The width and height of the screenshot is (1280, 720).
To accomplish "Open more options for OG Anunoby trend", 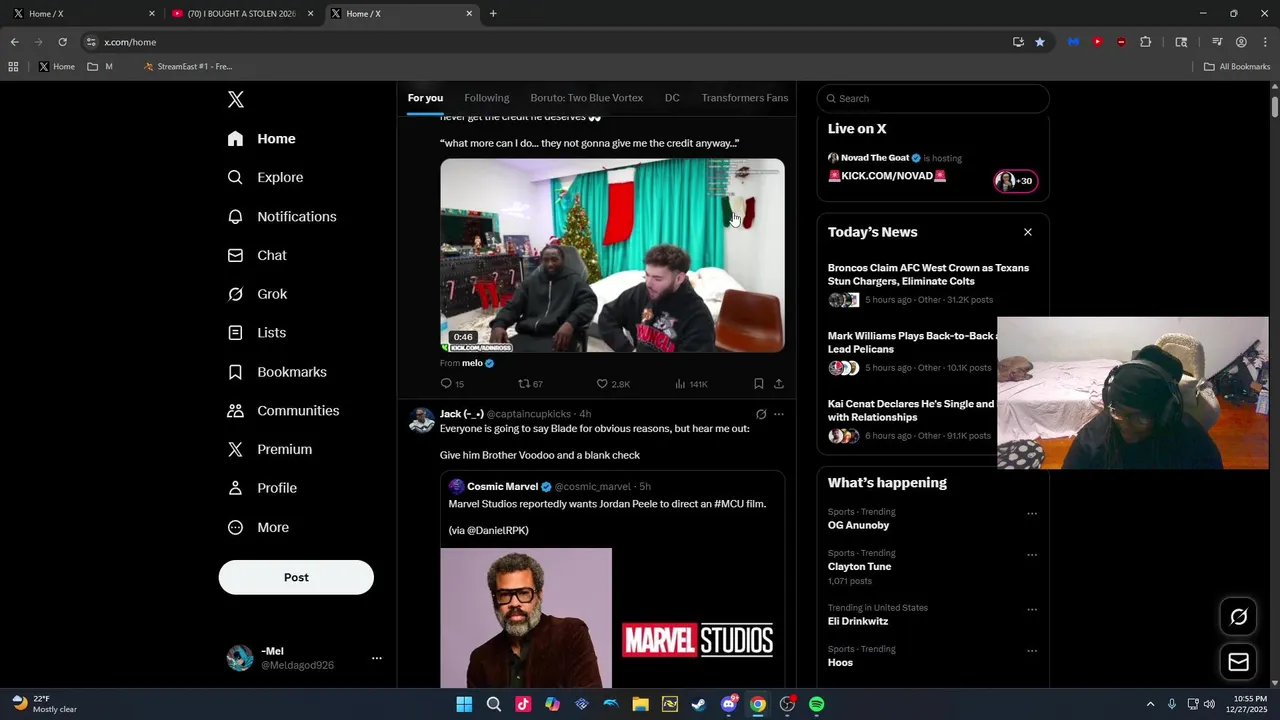I will pyautogui.click(x=1032, y=514).
